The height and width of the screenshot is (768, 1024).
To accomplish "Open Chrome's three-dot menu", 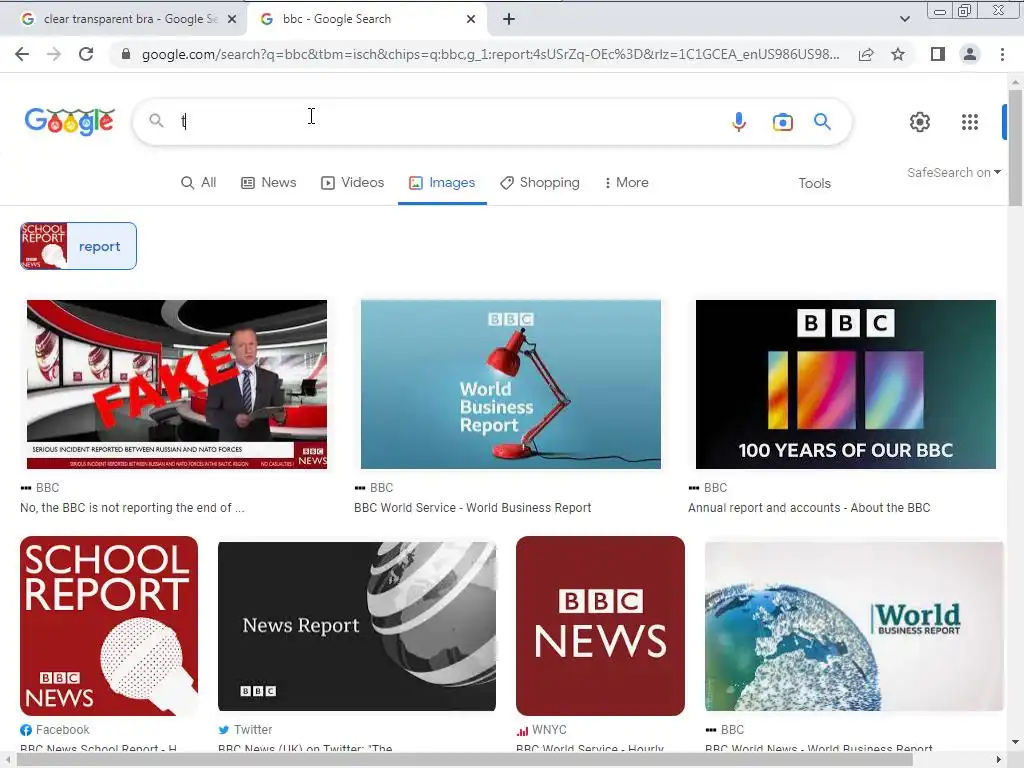I will pos(1002,54).
